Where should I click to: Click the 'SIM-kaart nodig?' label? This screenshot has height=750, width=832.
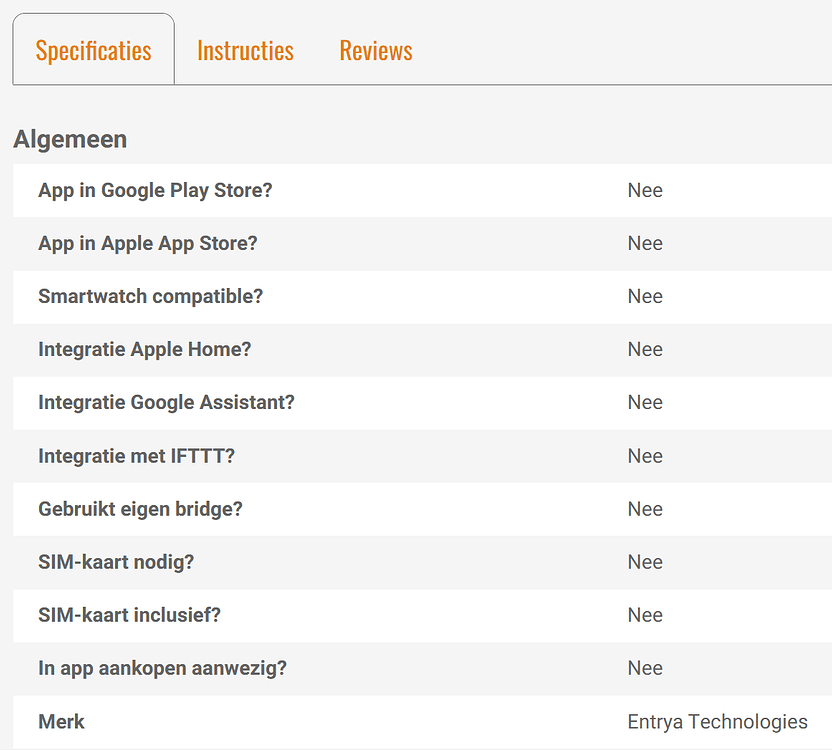tap(116, 562)
